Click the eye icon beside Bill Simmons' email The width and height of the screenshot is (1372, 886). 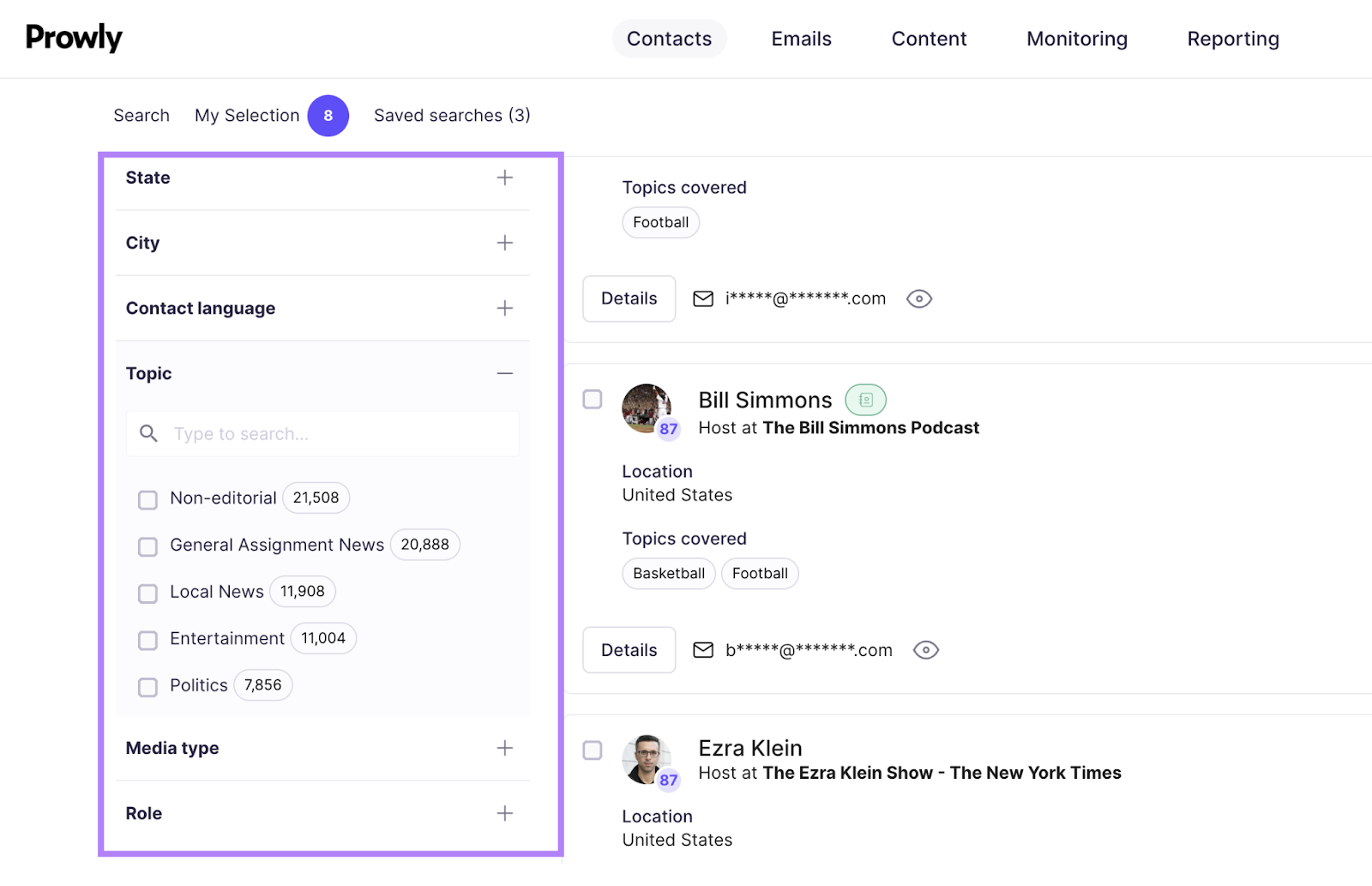click(x=925, y=650)
